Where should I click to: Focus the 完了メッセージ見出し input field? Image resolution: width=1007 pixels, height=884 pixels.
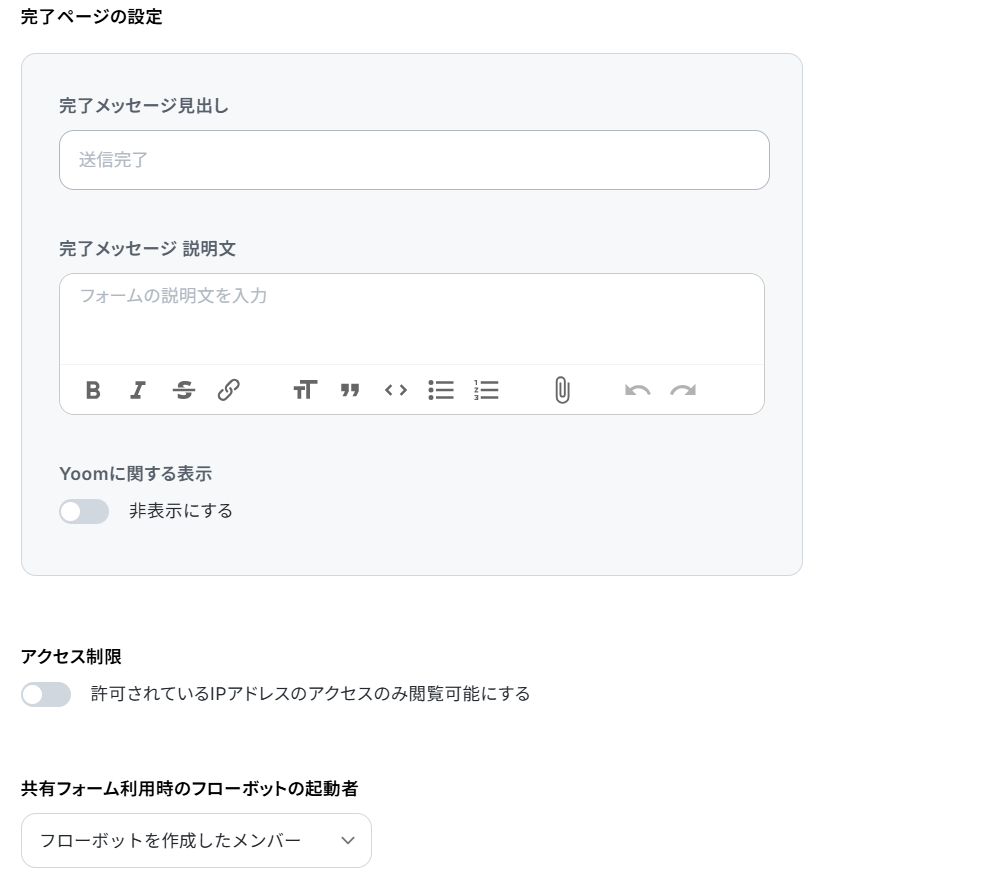click(414, 160)
